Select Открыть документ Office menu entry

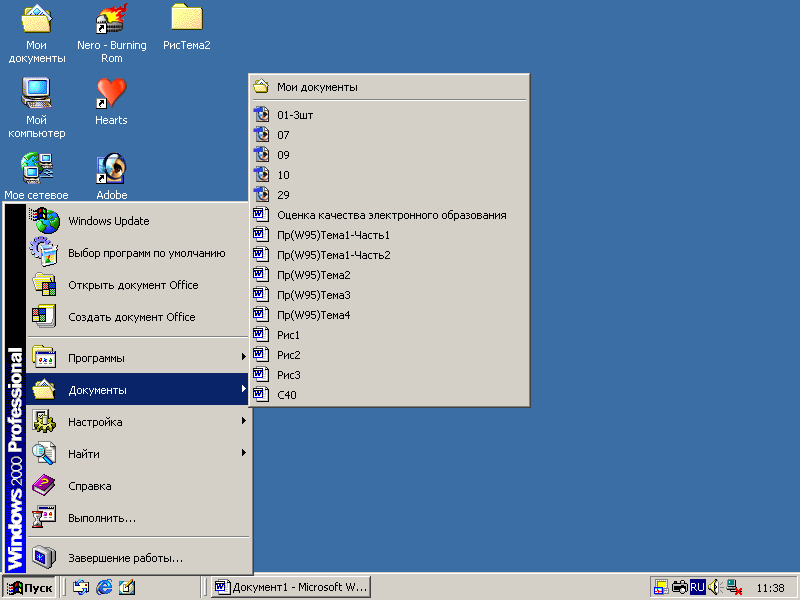(x=138, y=285)
